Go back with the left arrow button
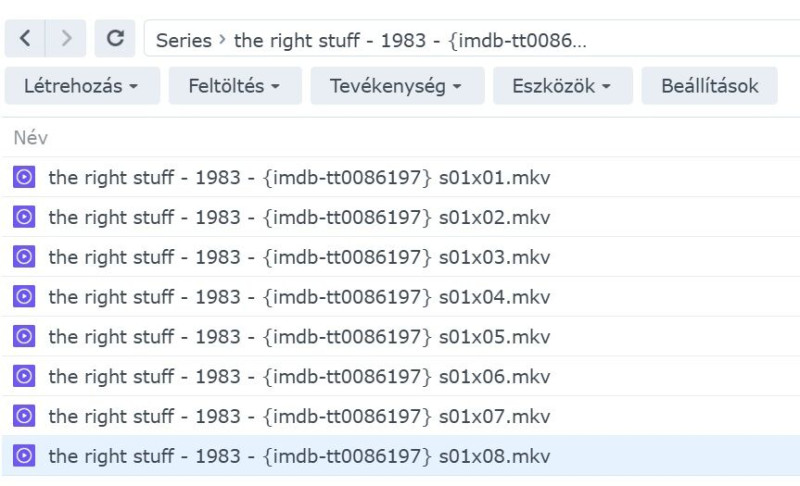 [x=24, y=38]
